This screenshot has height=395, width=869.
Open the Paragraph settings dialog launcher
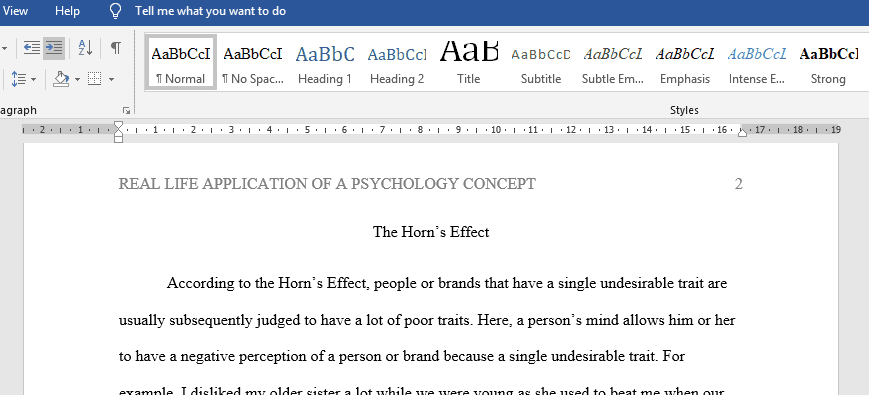pyautogui.click(x=126, y=110)
